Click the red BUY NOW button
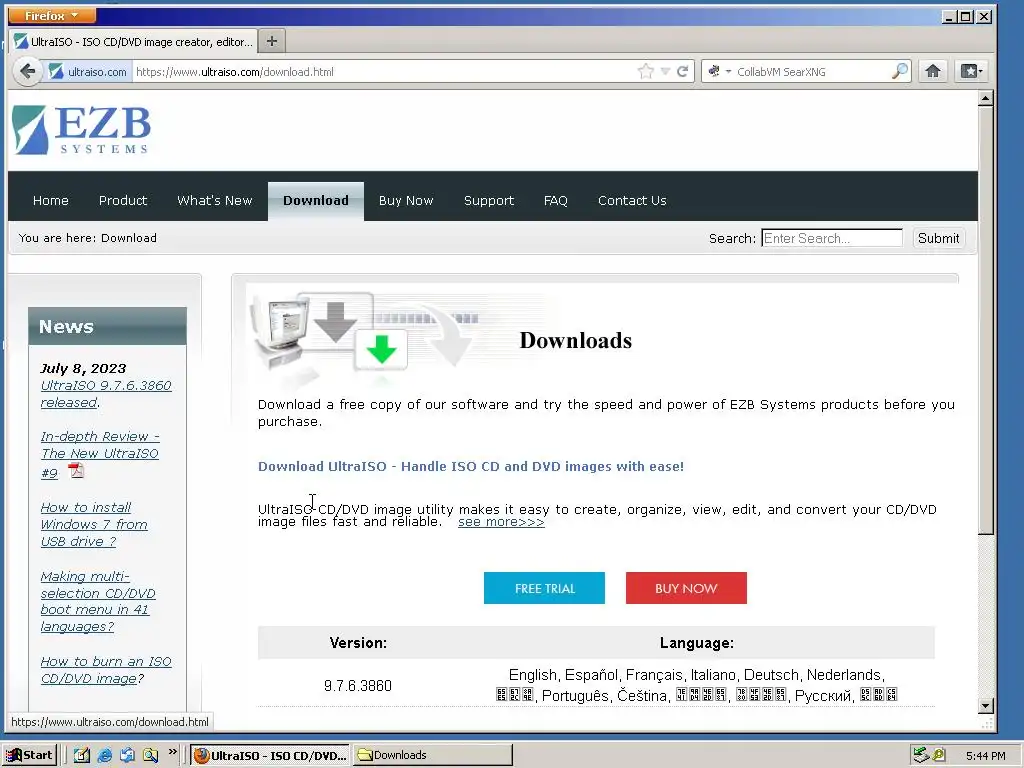 tap(686, 588)
